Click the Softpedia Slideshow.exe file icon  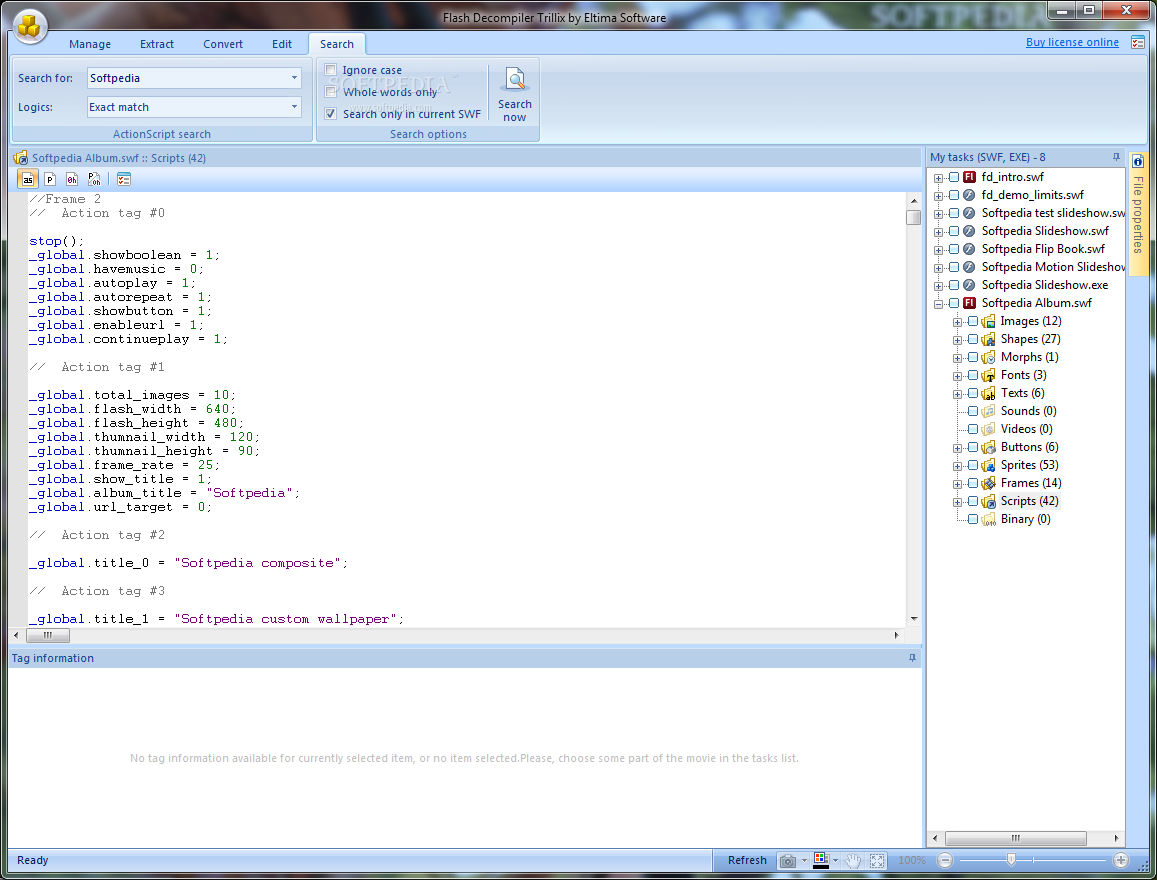coord(970,285)
